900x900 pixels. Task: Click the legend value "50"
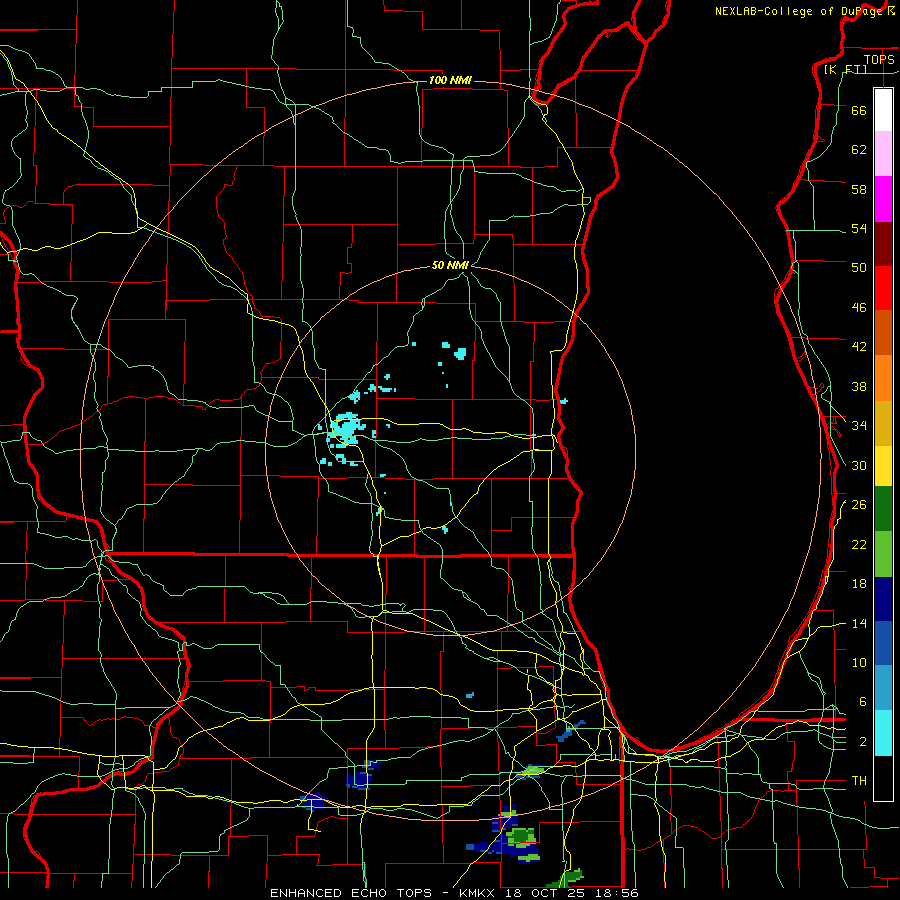tap(859, 268)
